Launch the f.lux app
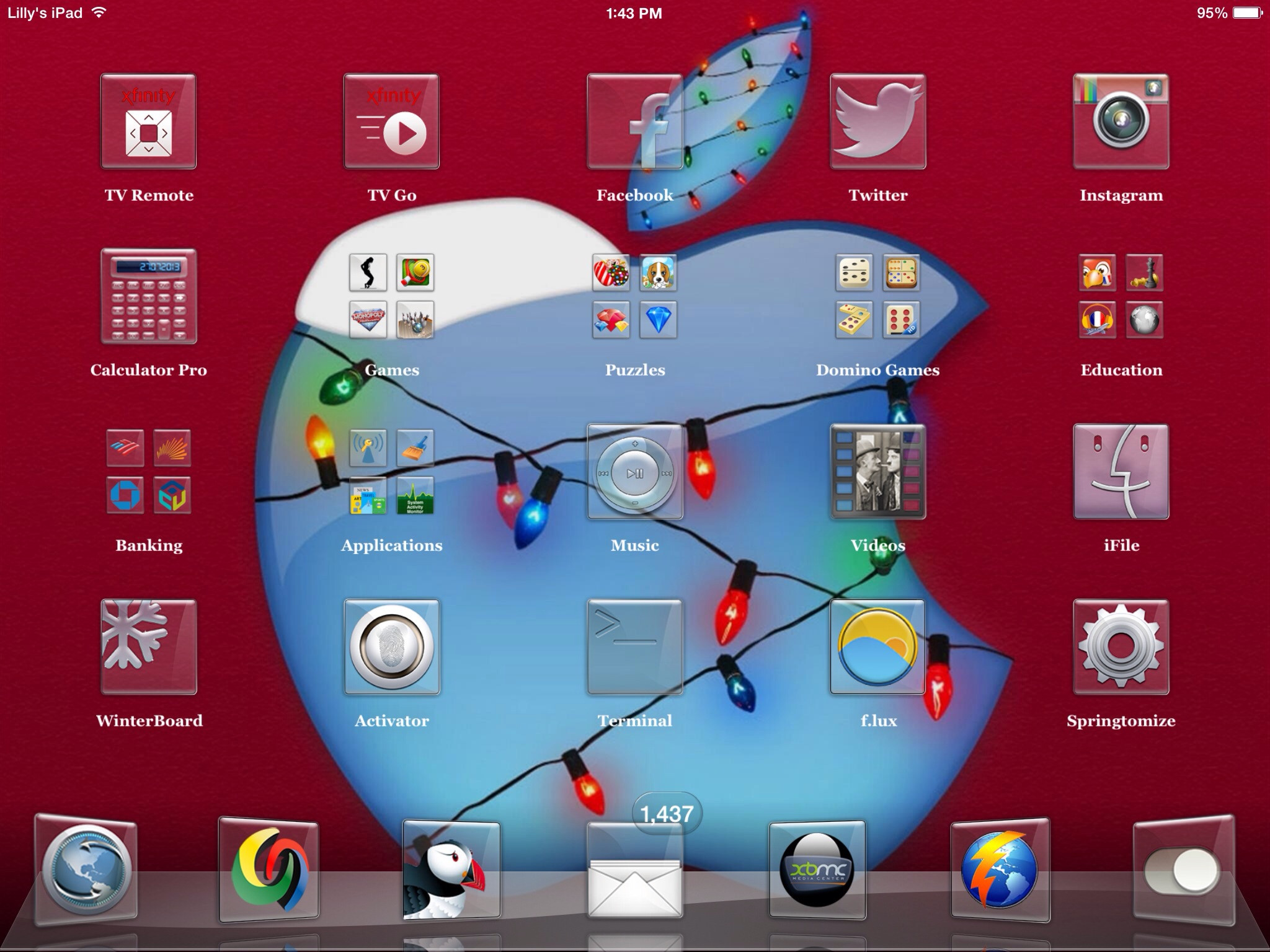This screenshot has width=1270, height=952. click(878, 646)
